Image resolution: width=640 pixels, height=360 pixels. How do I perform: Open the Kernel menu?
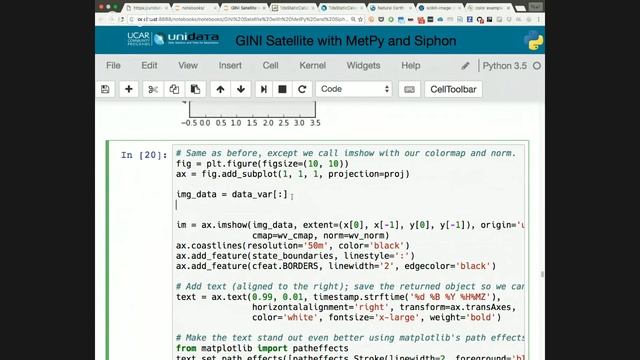pyautogui.click(x=313, y=66)
